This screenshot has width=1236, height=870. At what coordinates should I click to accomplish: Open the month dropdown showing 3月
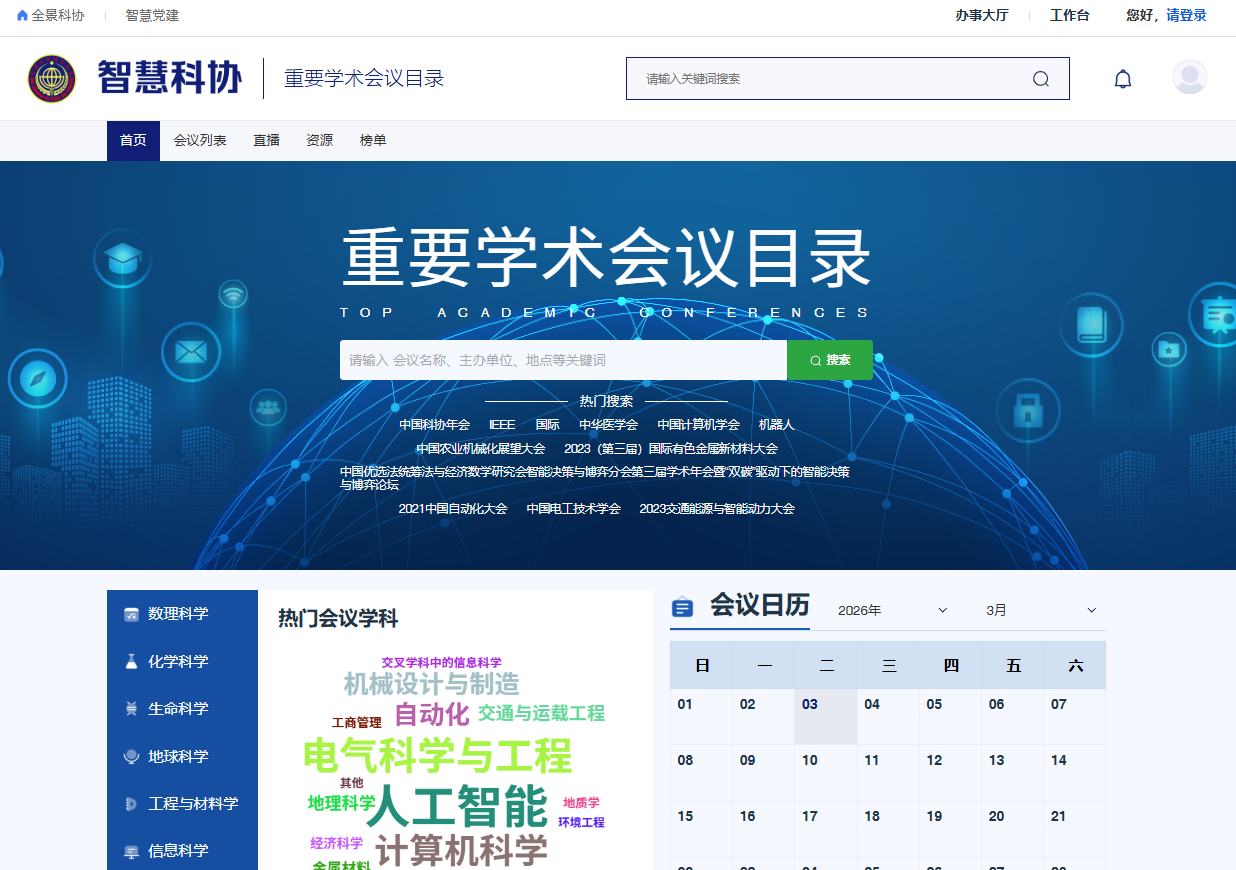[1042, 609]
